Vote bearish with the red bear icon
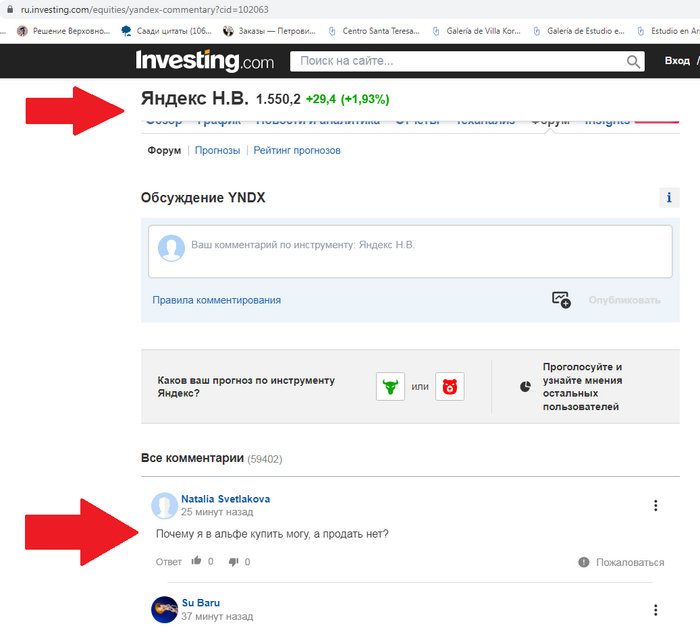The height and width of the screenshot is (632, 700). [450, 387]
